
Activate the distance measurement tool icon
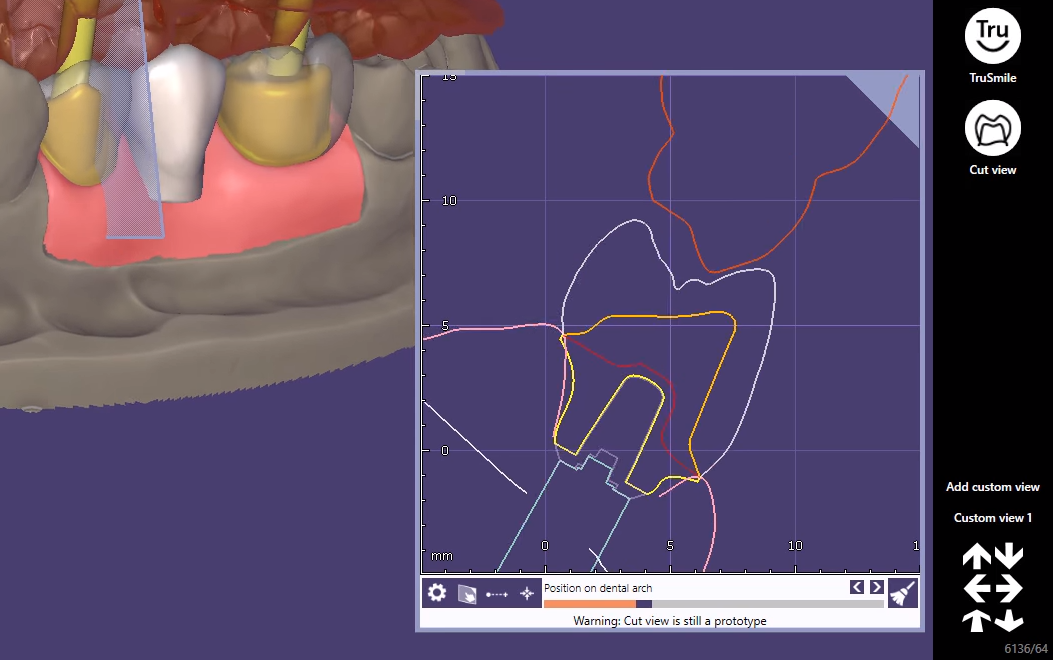(x=497, y=594)
